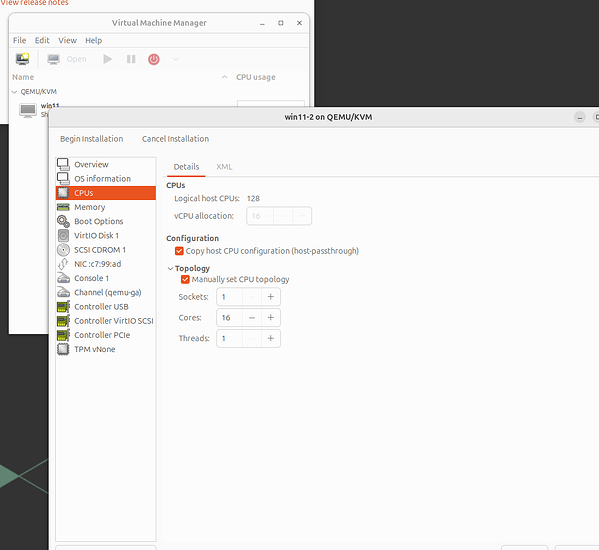This screenshot has width=599, height=550.
Task: Click the pause VM toolbar icon
Action: point(131,59)
